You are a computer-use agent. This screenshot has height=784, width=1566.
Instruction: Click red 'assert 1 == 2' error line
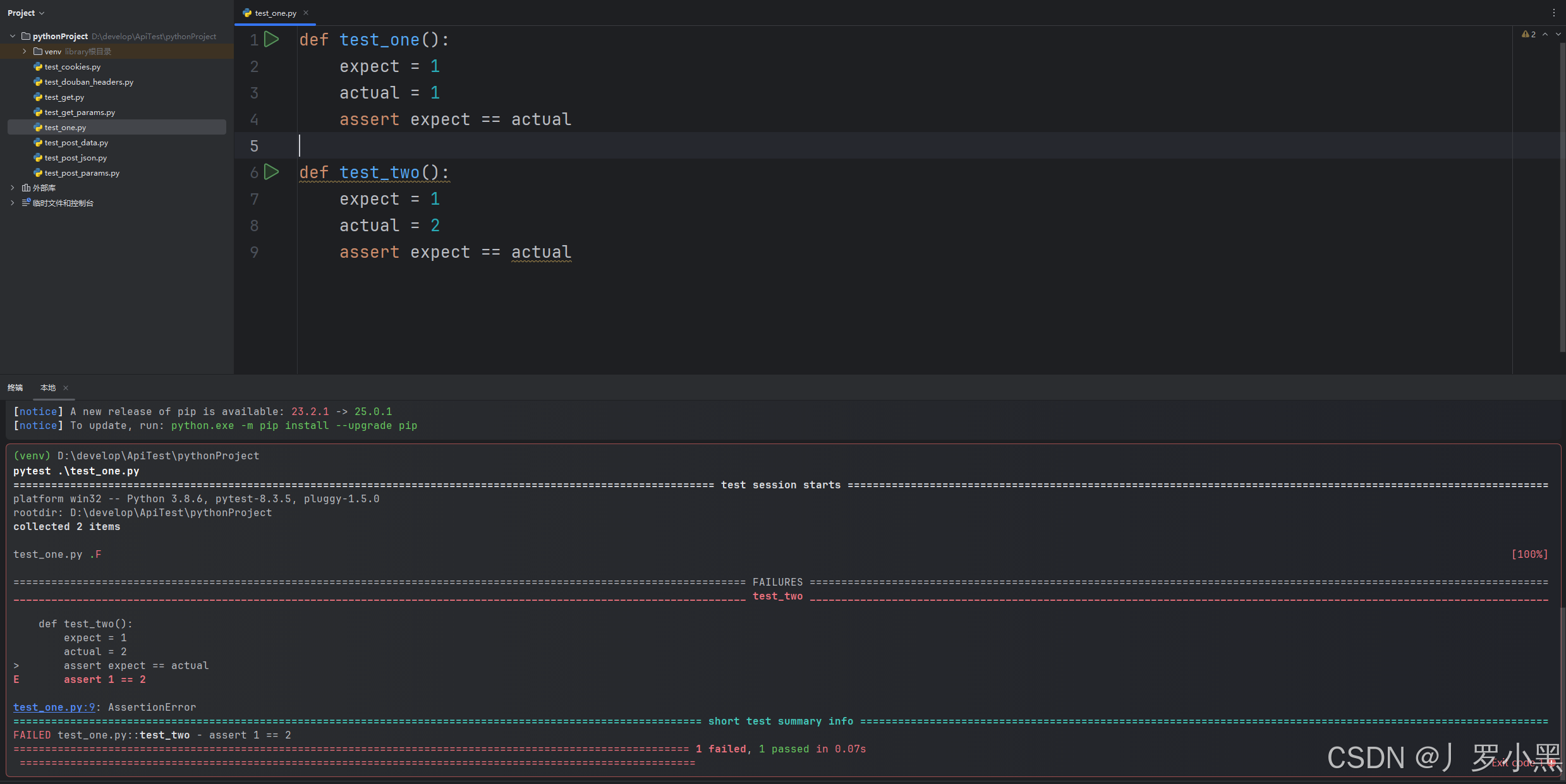[105, 679]
